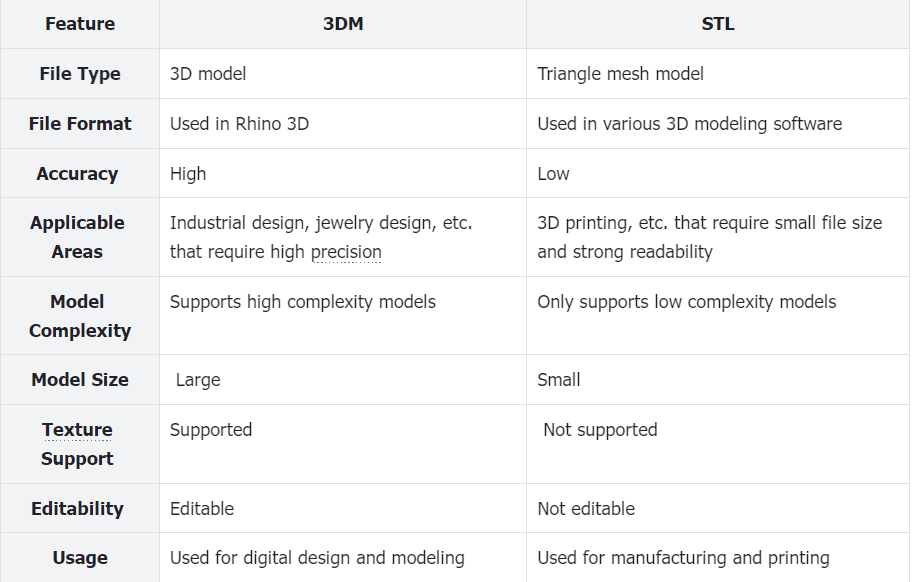Click "3D printing, etc." cell text
This screenshot has width=913, height=582.
coord(710,237)
